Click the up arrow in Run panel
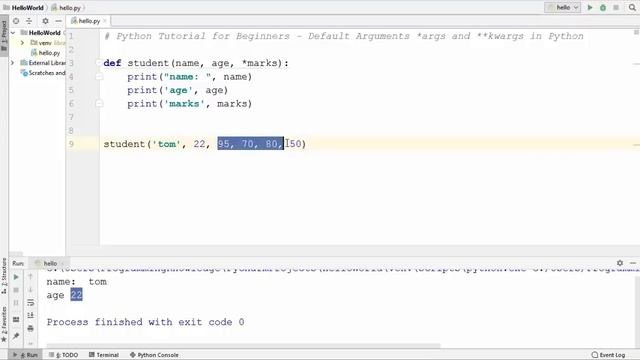Image resolution: width=640 pixels, height=360 pixels. [31, 277]
